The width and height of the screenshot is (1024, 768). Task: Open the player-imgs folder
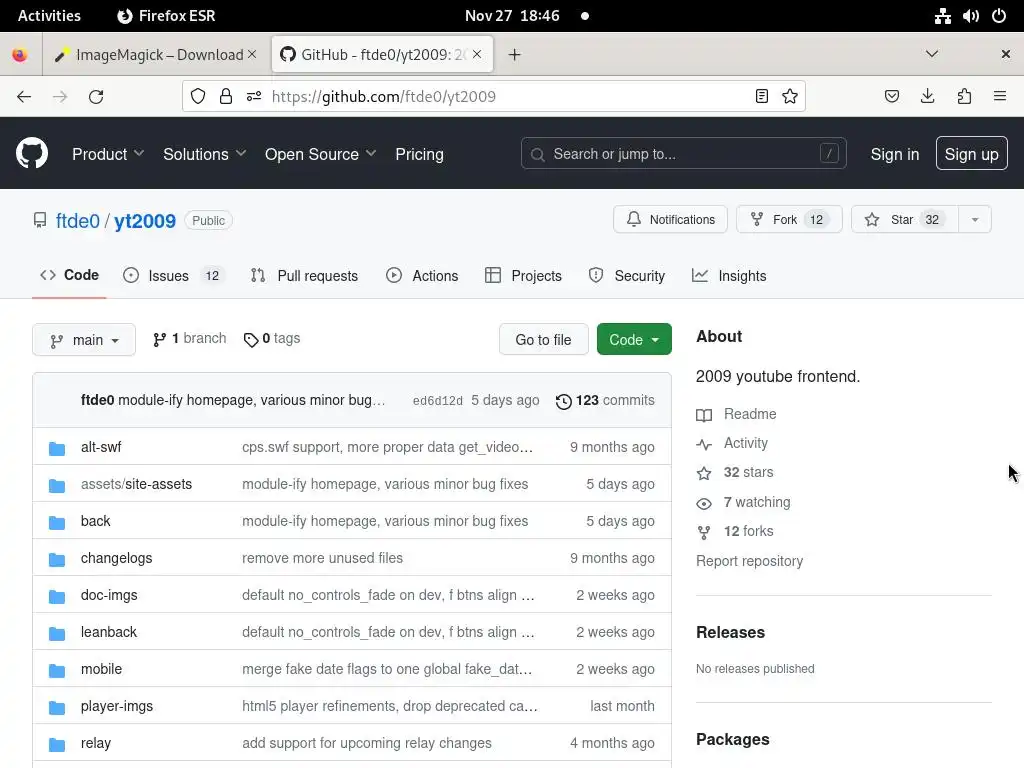(x=117, y=706)
